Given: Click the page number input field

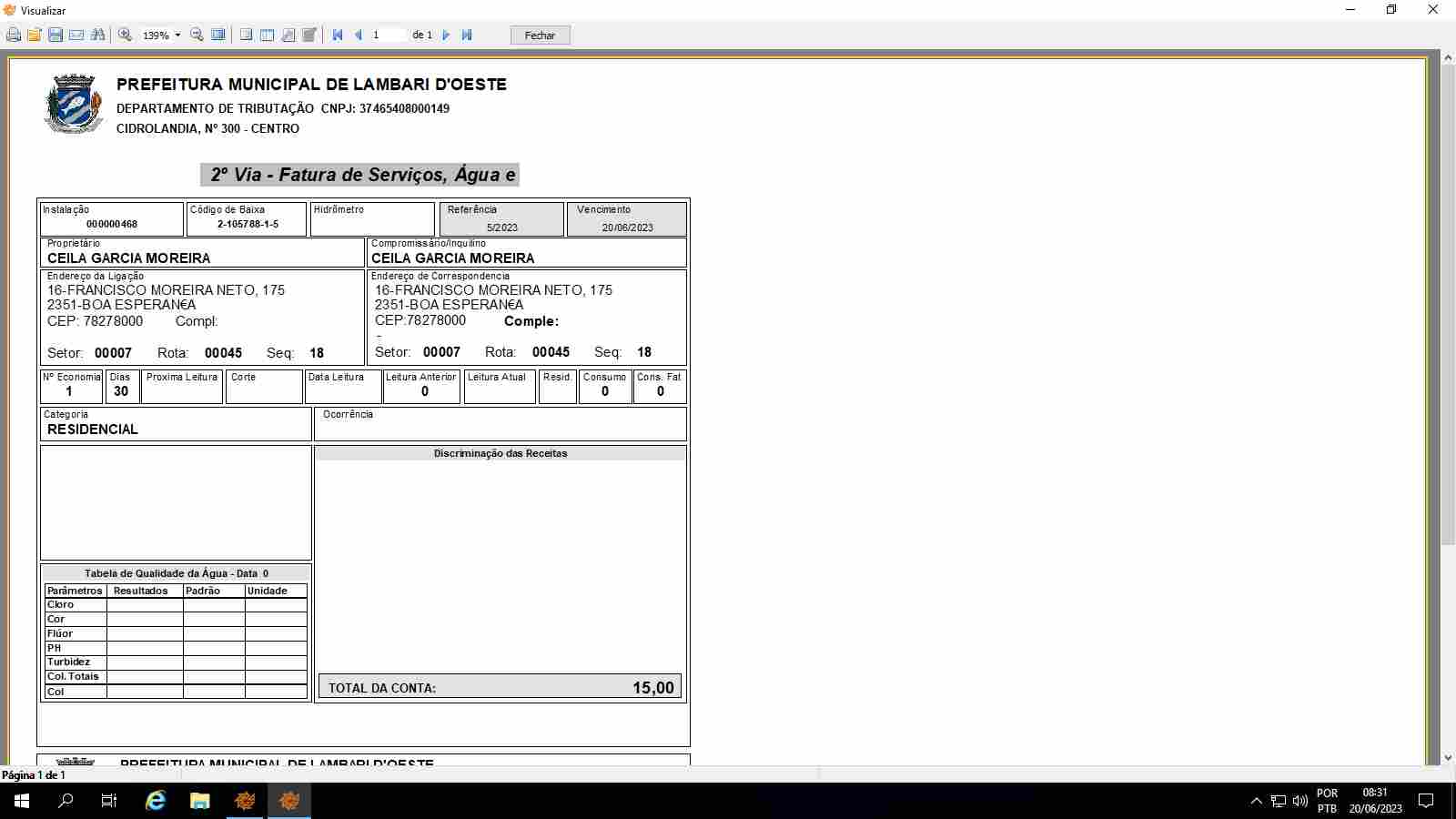Looking at the screenshot, I should 388,35.
